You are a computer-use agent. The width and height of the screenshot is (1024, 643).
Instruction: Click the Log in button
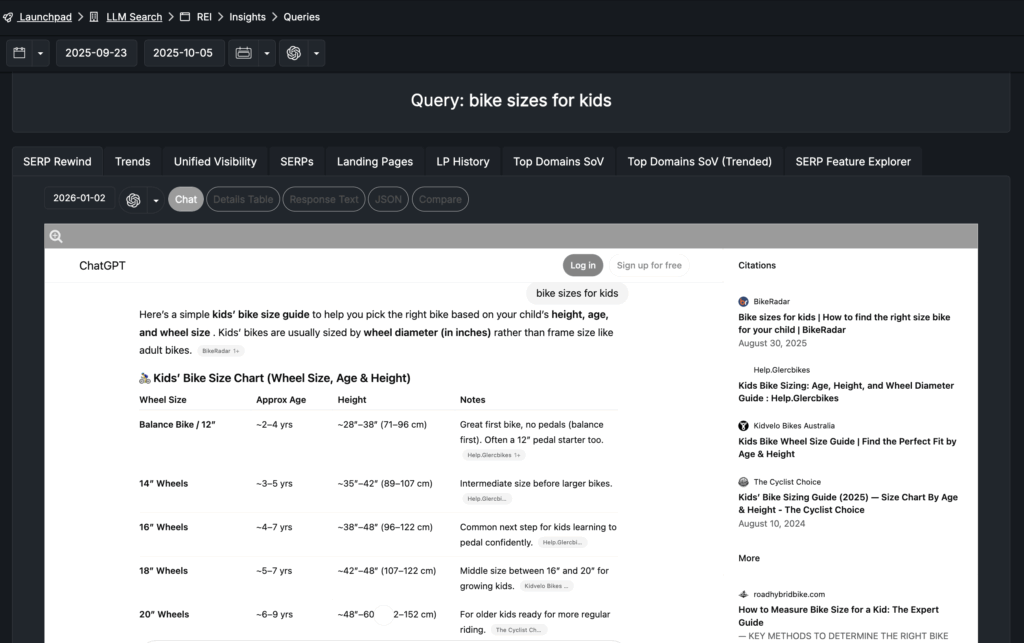[582, 265]
